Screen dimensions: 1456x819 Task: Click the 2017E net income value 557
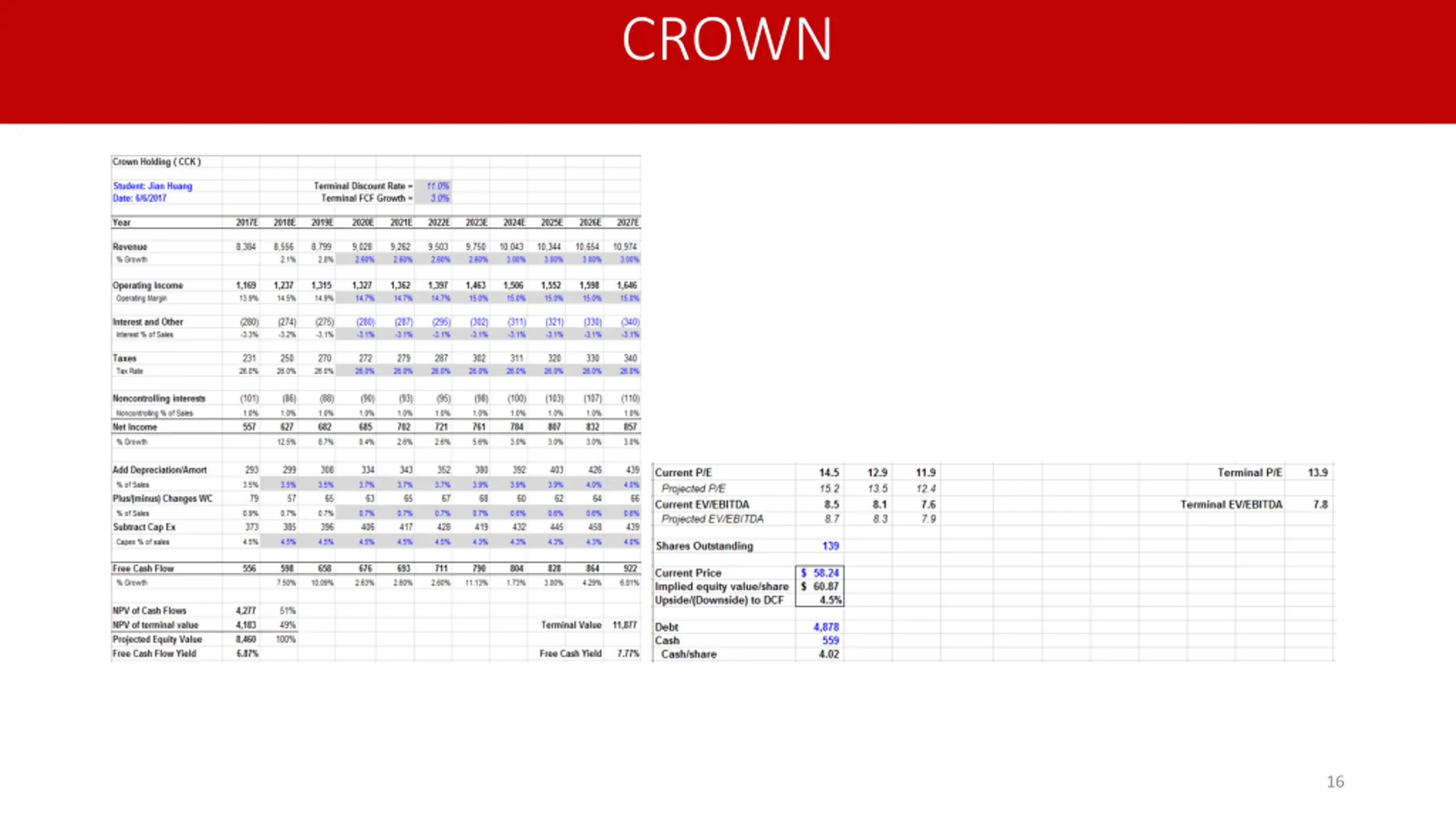coord(249,427)
